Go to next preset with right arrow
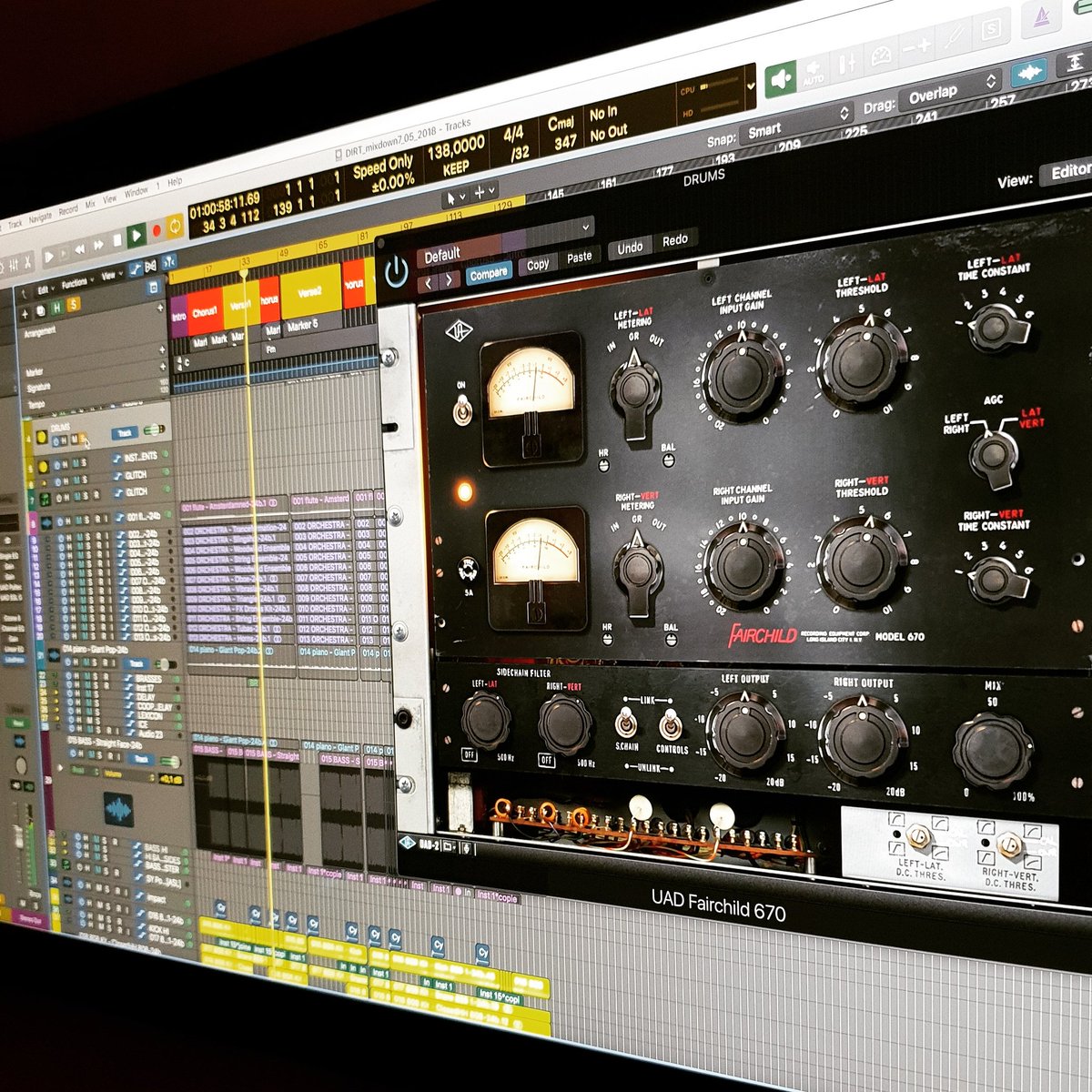This screenshot has height=1092, width=1092. tap(450, 280)
